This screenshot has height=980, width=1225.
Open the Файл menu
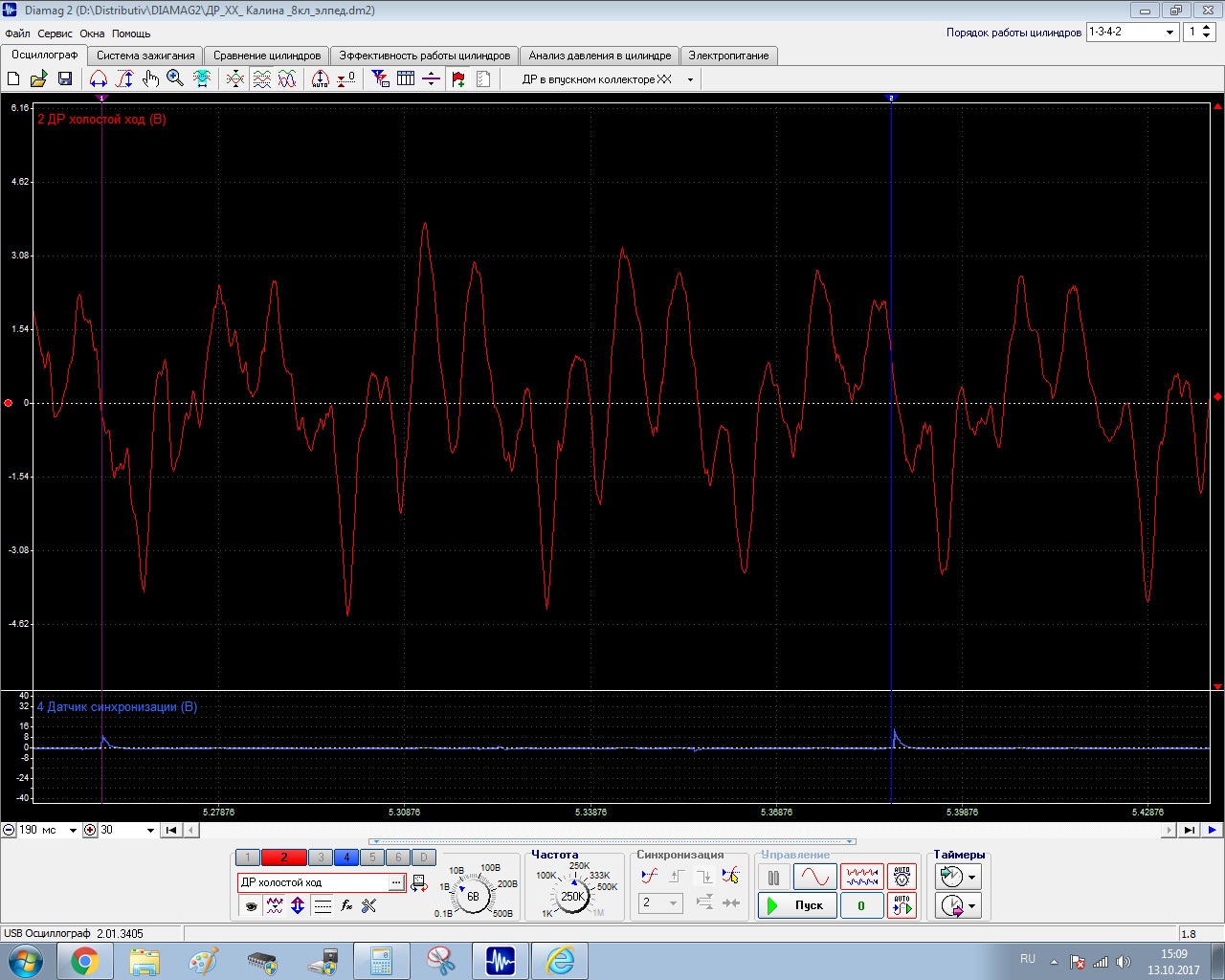coord(17,33)
